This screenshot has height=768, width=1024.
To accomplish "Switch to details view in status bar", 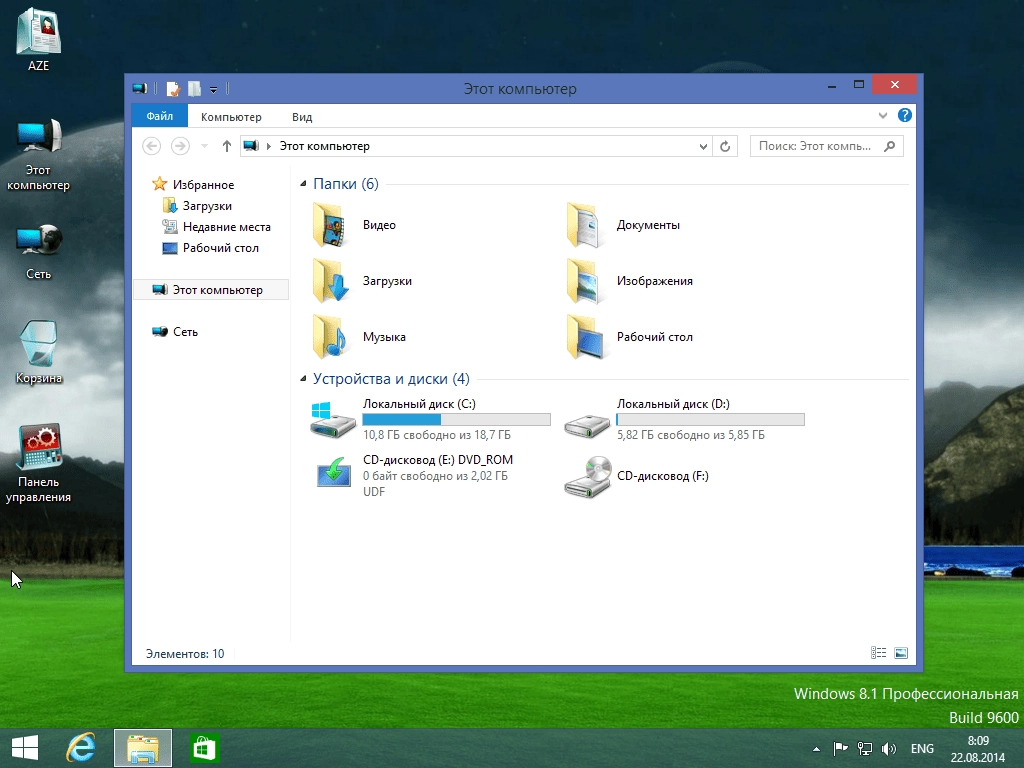I will (x=878, y=653).
